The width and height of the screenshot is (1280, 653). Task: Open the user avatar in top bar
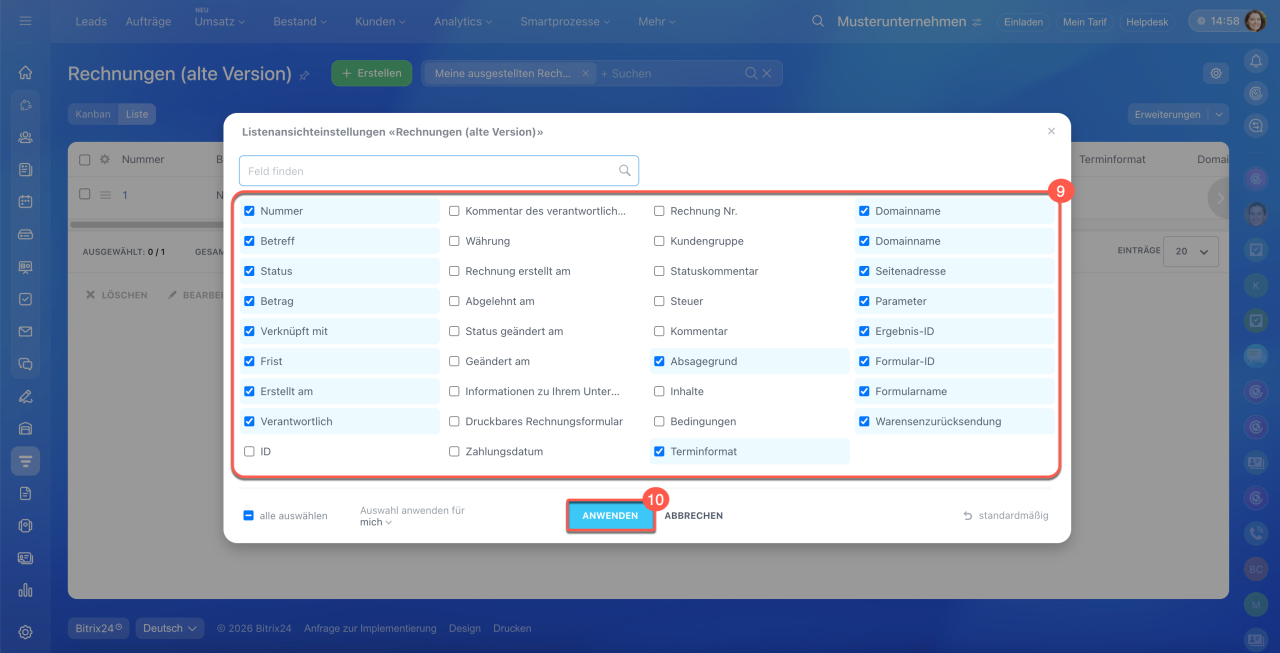tap(1255, 21)
